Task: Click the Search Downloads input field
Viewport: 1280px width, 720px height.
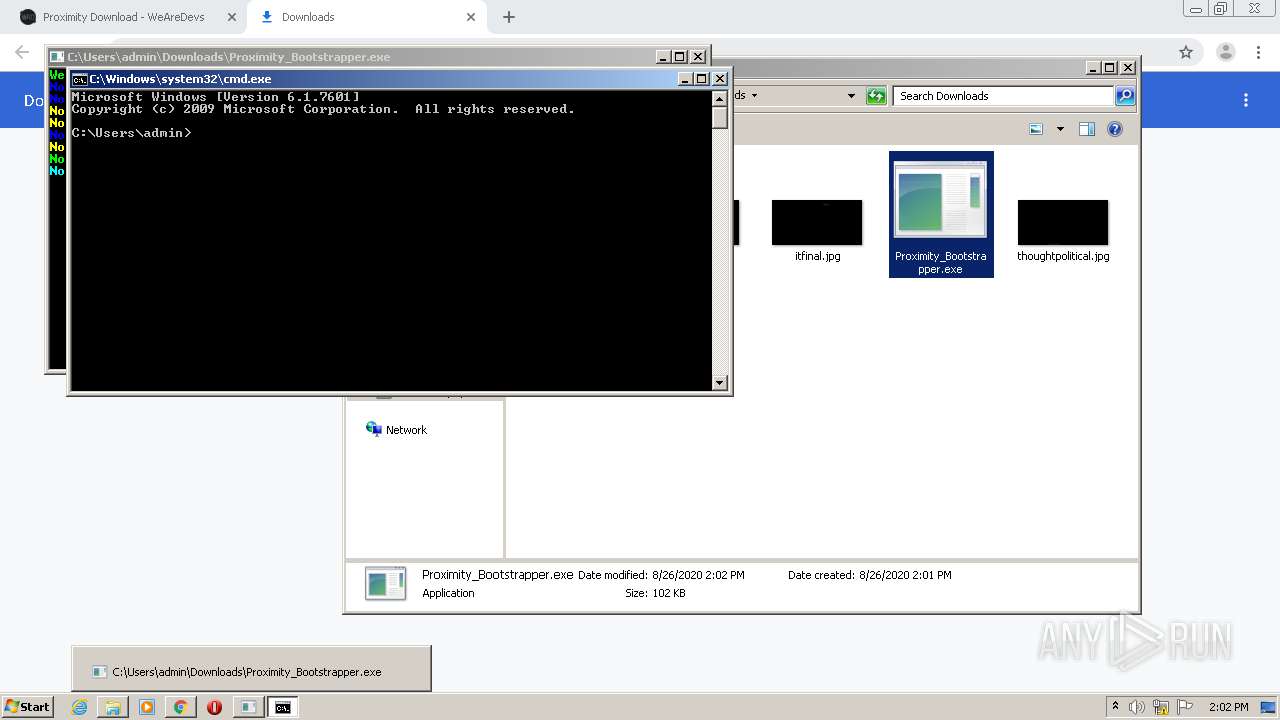Action: pos(1003,96)
